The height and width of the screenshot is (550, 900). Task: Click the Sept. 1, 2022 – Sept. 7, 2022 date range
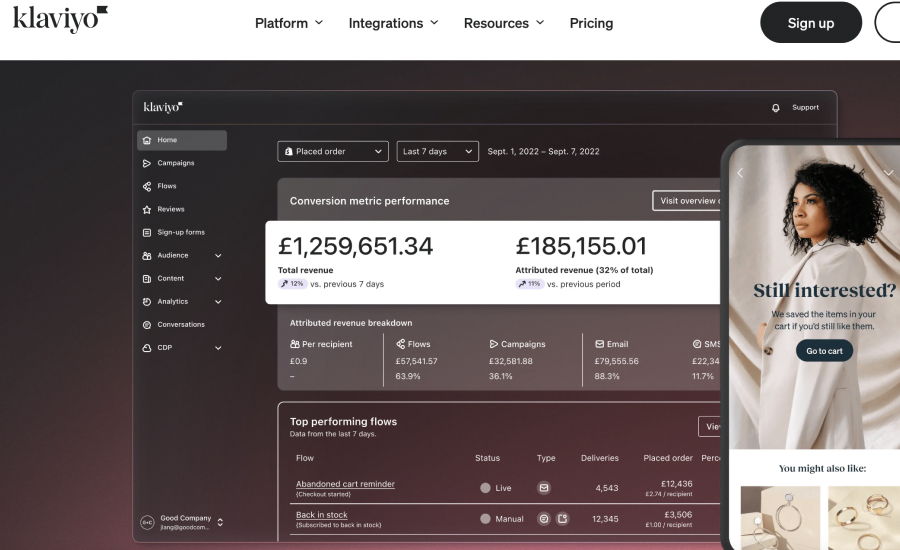click(x=544, y=152)
